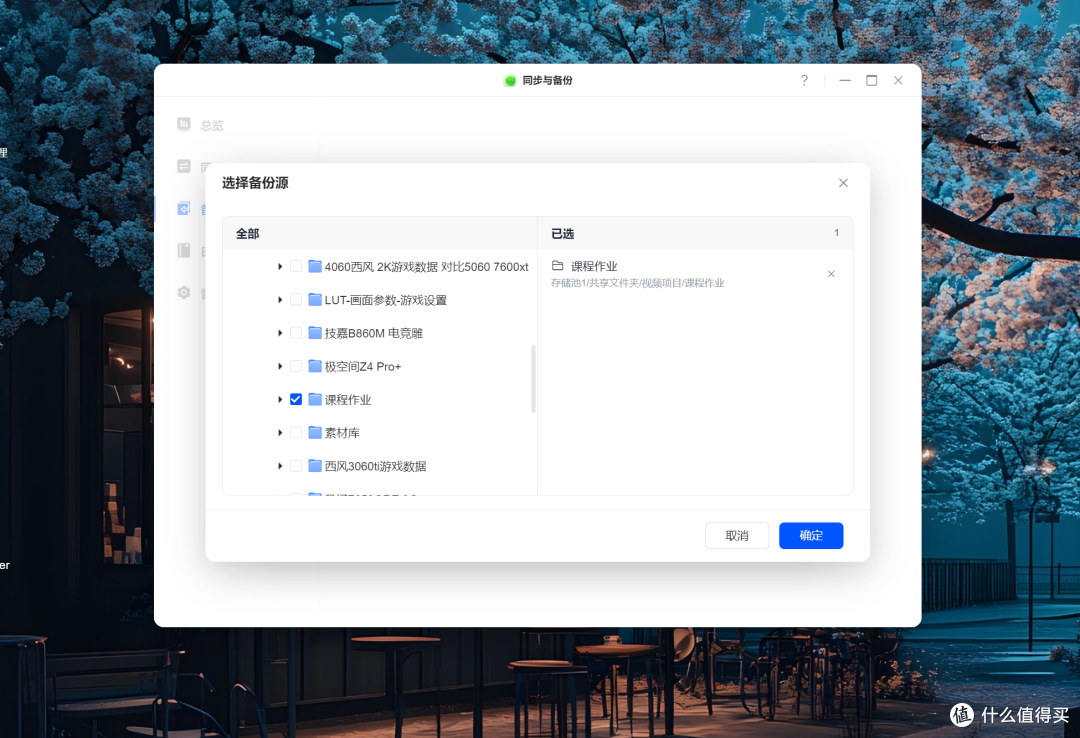Image resolution: width=1080 pixels, height=738 pixels.
Task: Uncheck the 课程作业 checkbox
Action: [296, 399]
